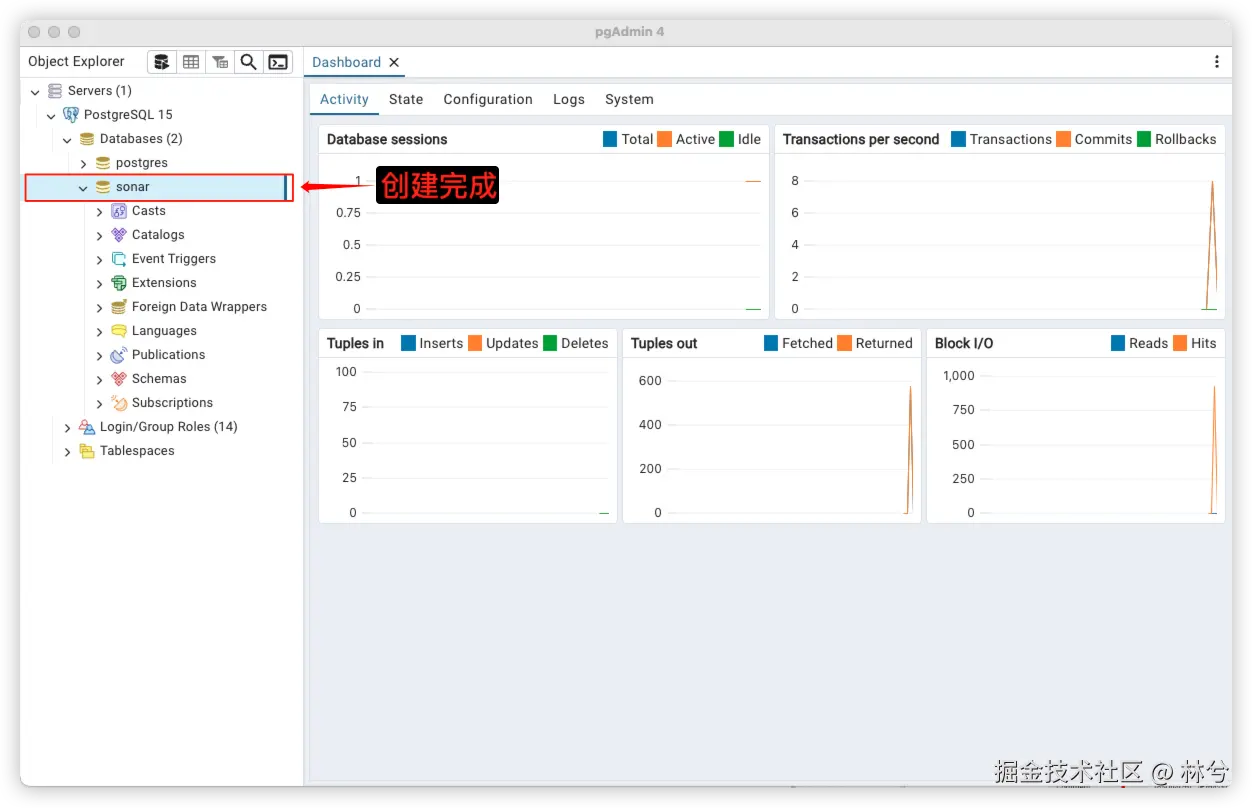The height and width of the screenshot is (808, 1252).
Task: Click the PostgreSQL 15 elephant icon
Action: pyautogui.click(x=71, y=115)
